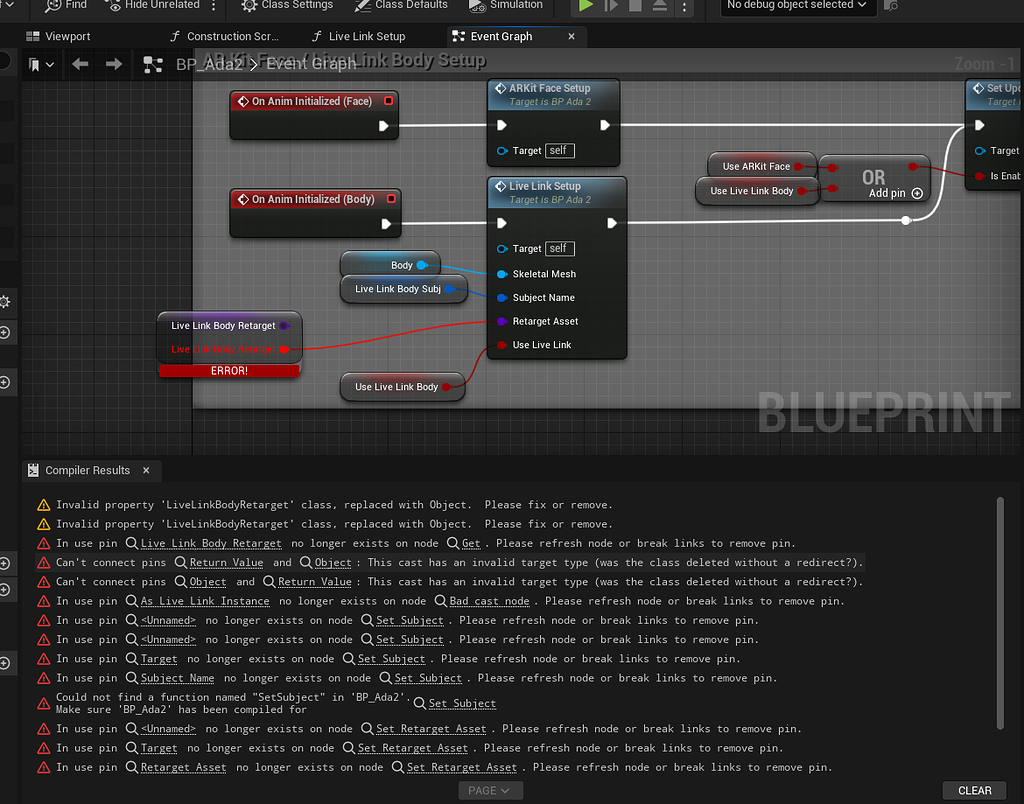Switch to the Viewport tab

point(65,36)
